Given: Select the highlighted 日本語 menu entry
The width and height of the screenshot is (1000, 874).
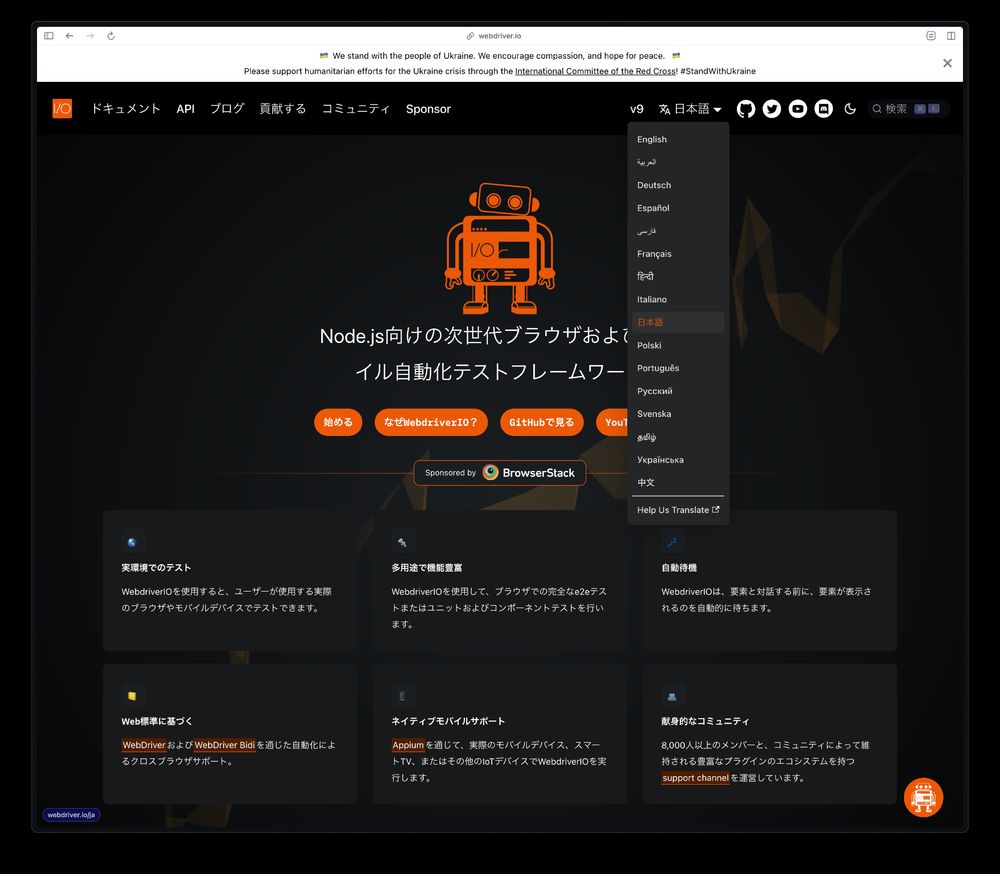Looking at the screenshot, I should (x=678, y=322).
